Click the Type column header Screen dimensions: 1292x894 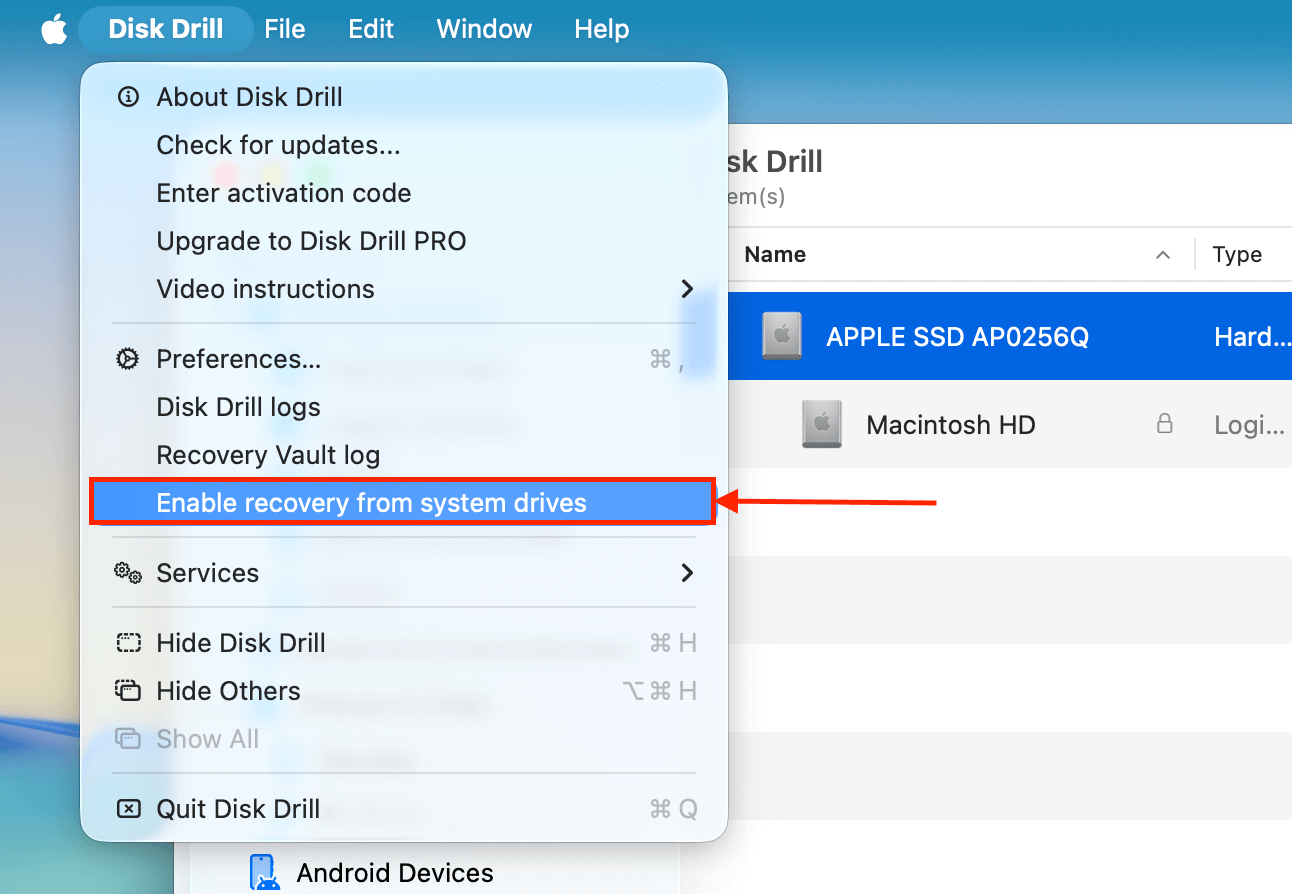(1236, 255)
